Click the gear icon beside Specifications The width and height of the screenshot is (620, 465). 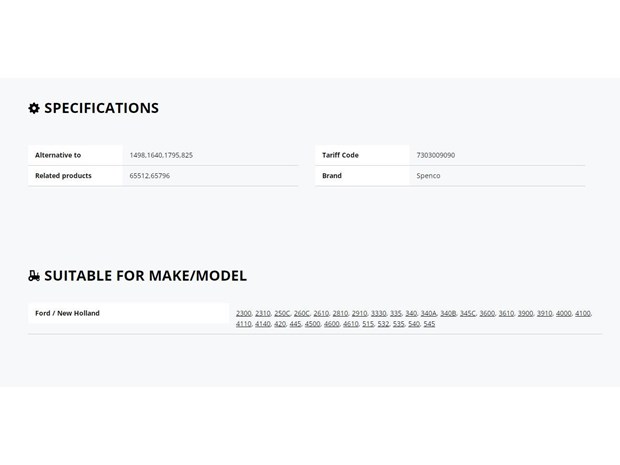pyautogui.click(x=34, y=108)
